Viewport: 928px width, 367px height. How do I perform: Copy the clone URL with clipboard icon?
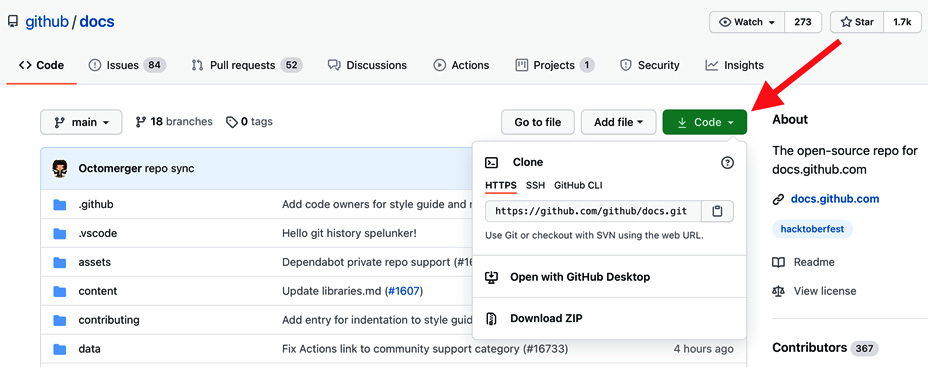coord(717,211)
